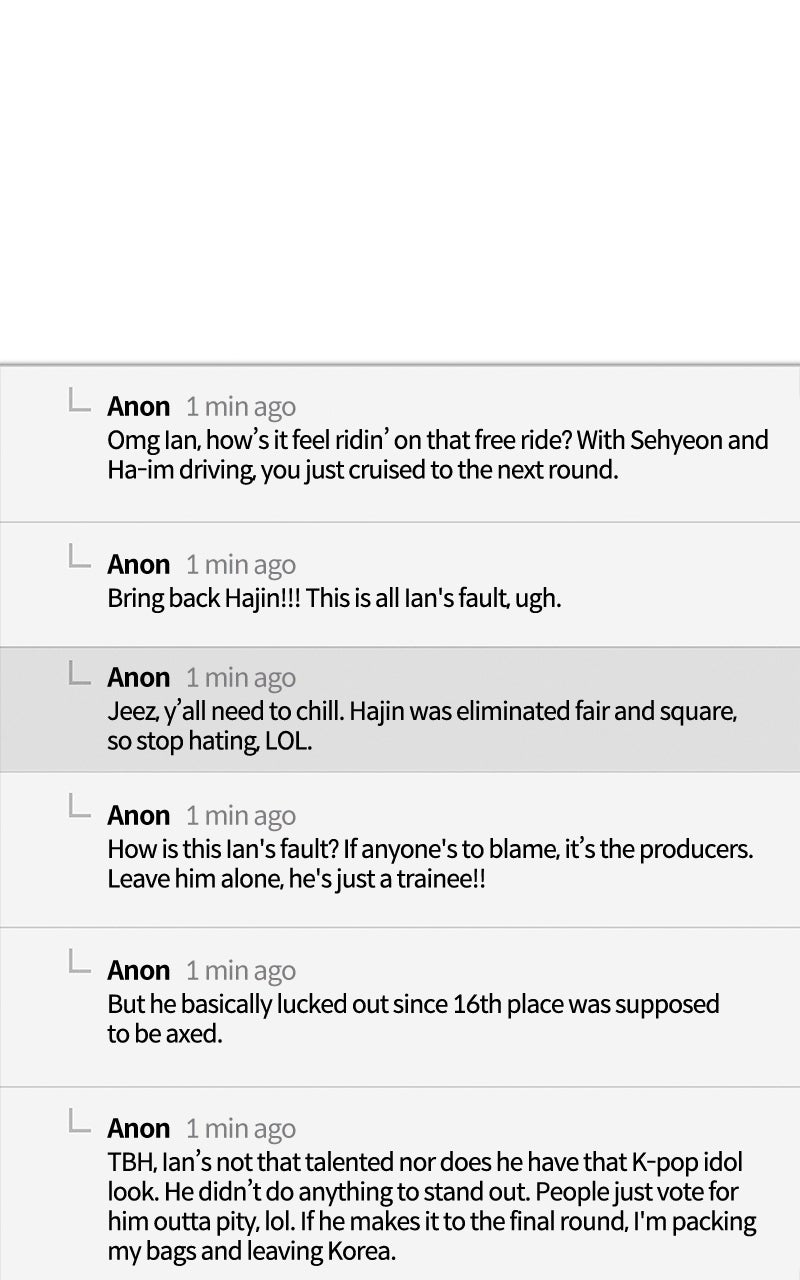
Task: Select the comment text blaming the producers
Action: click(429, 864)
